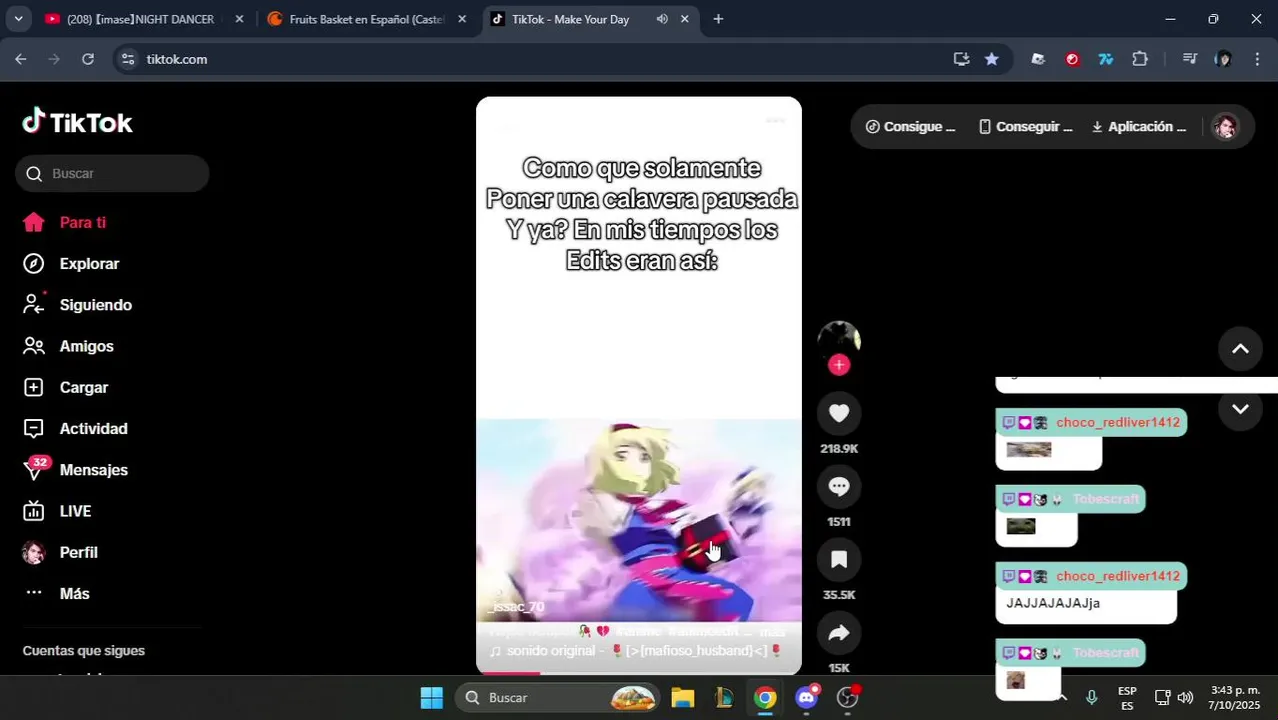Share the video with the arrow icon
This screenshot has height=720, width=1278.
[x=839, y=632]
